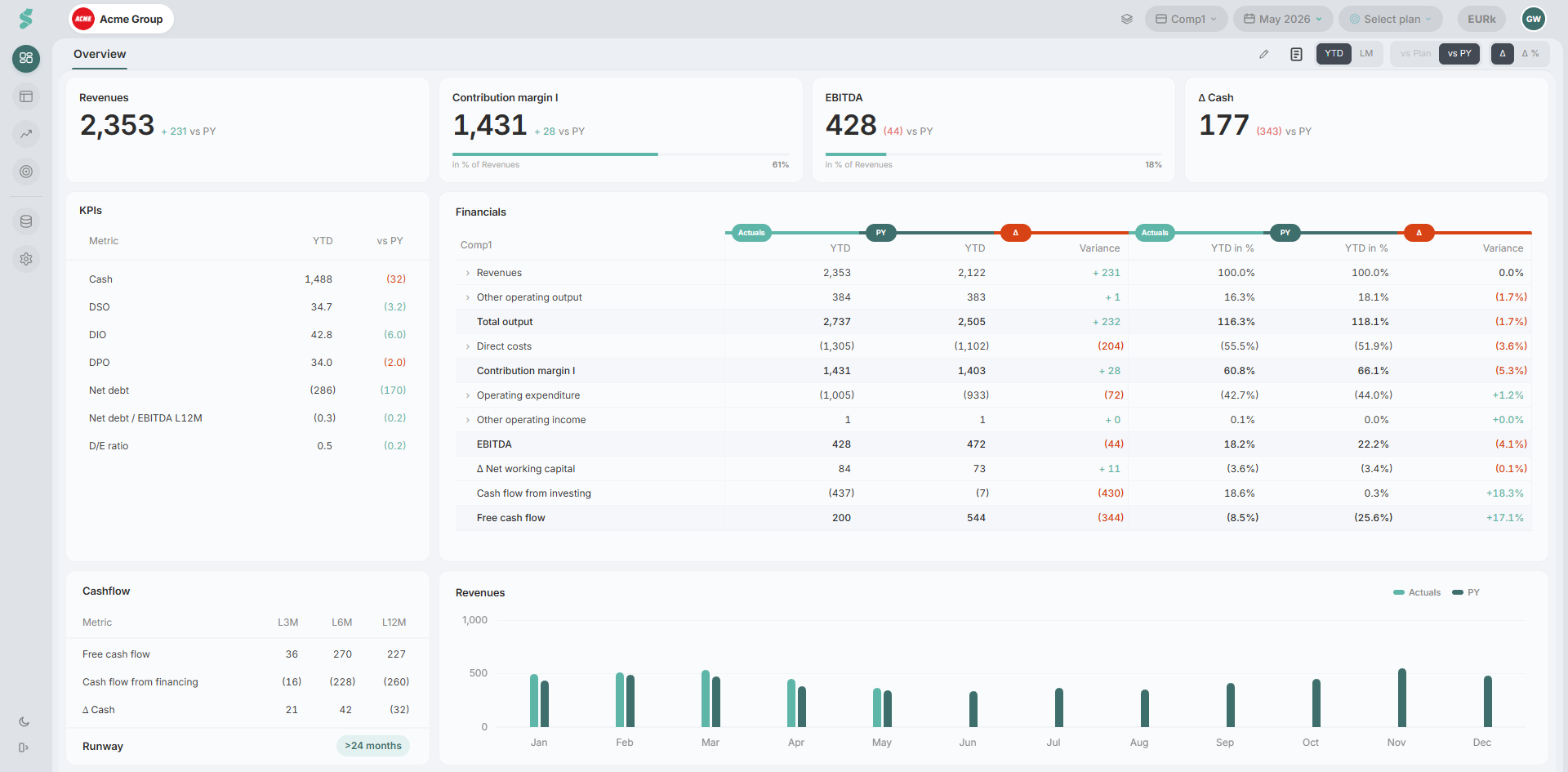1568x772 pixels.
Task: Click the Contribution margin I progress bar
Action: click(x=621, y=154)
